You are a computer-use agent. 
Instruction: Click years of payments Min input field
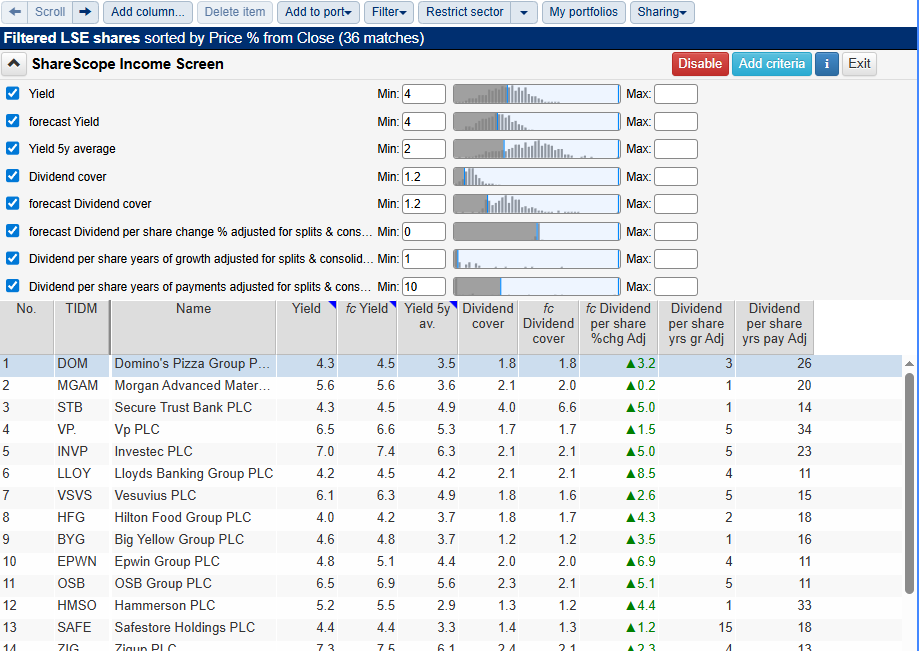point(424,286)
